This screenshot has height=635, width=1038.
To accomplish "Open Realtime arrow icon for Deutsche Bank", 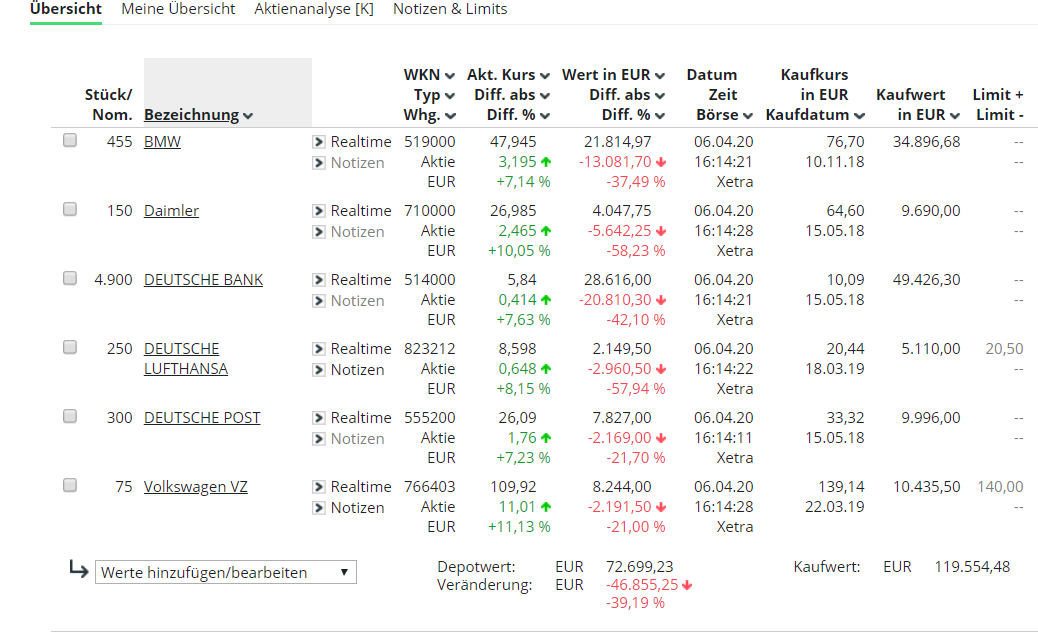I will 319,279.
